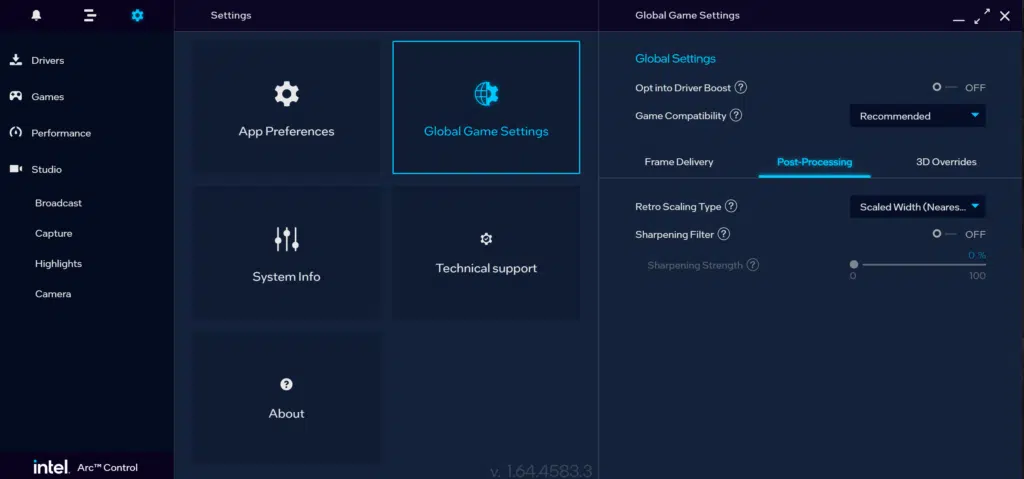Viewport: 1024px width, 479px height.
Task: Minimize the Arc Control window
Action: pos(958,20)
